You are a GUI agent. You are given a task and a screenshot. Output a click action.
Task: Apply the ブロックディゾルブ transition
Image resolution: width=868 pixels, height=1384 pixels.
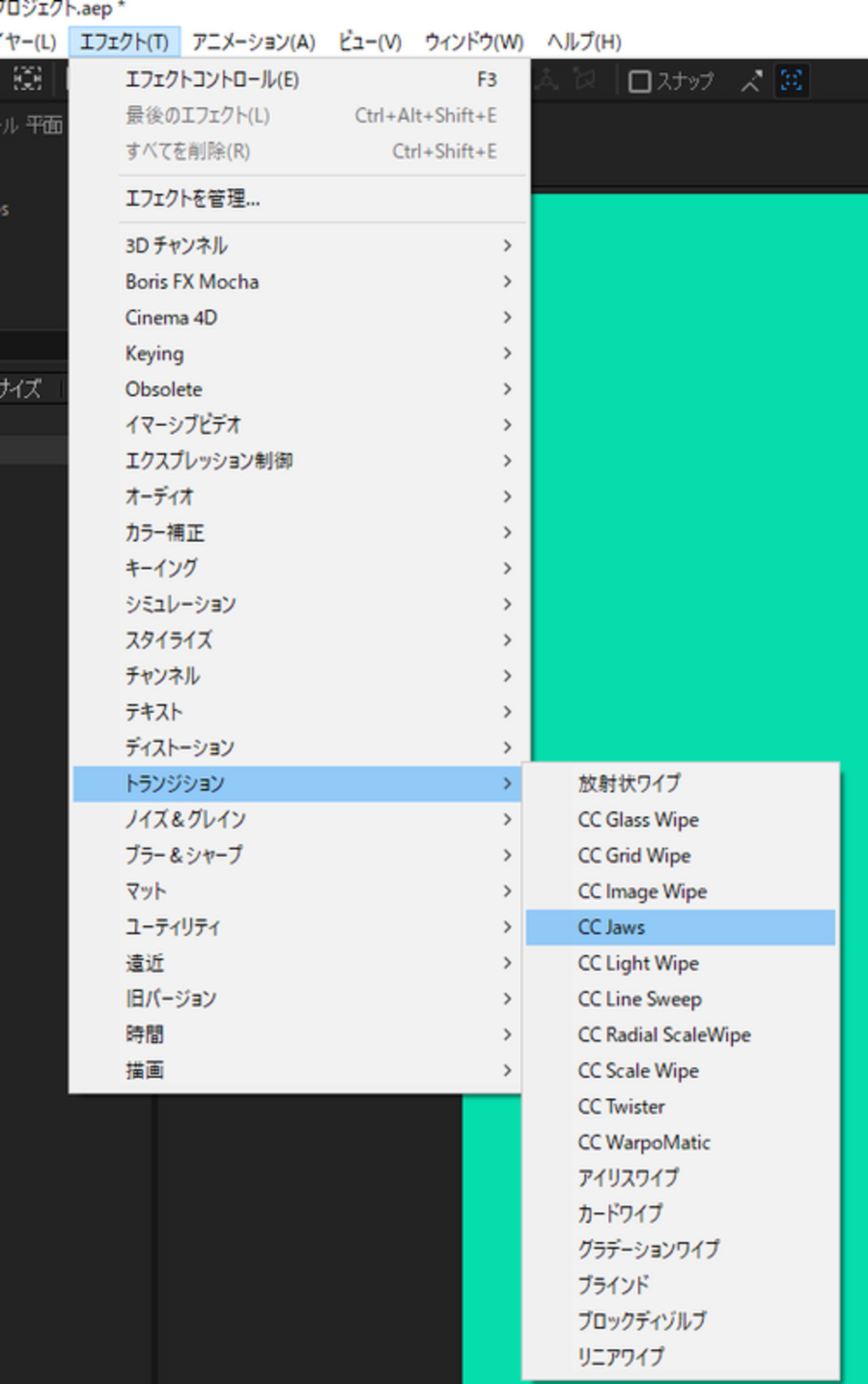(x=680, y=1321)
